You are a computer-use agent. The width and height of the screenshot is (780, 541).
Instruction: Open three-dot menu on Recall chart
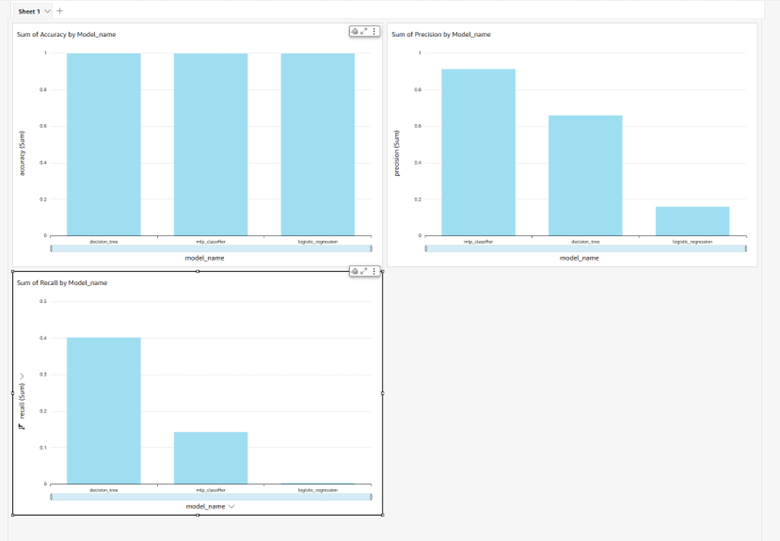point(375,271)
